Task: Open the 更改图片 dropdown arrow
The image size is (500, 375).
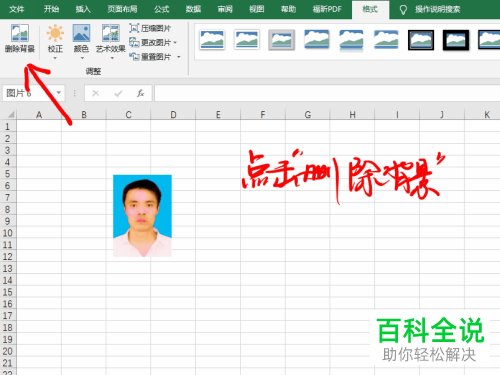Action: [x=175, y=43]
